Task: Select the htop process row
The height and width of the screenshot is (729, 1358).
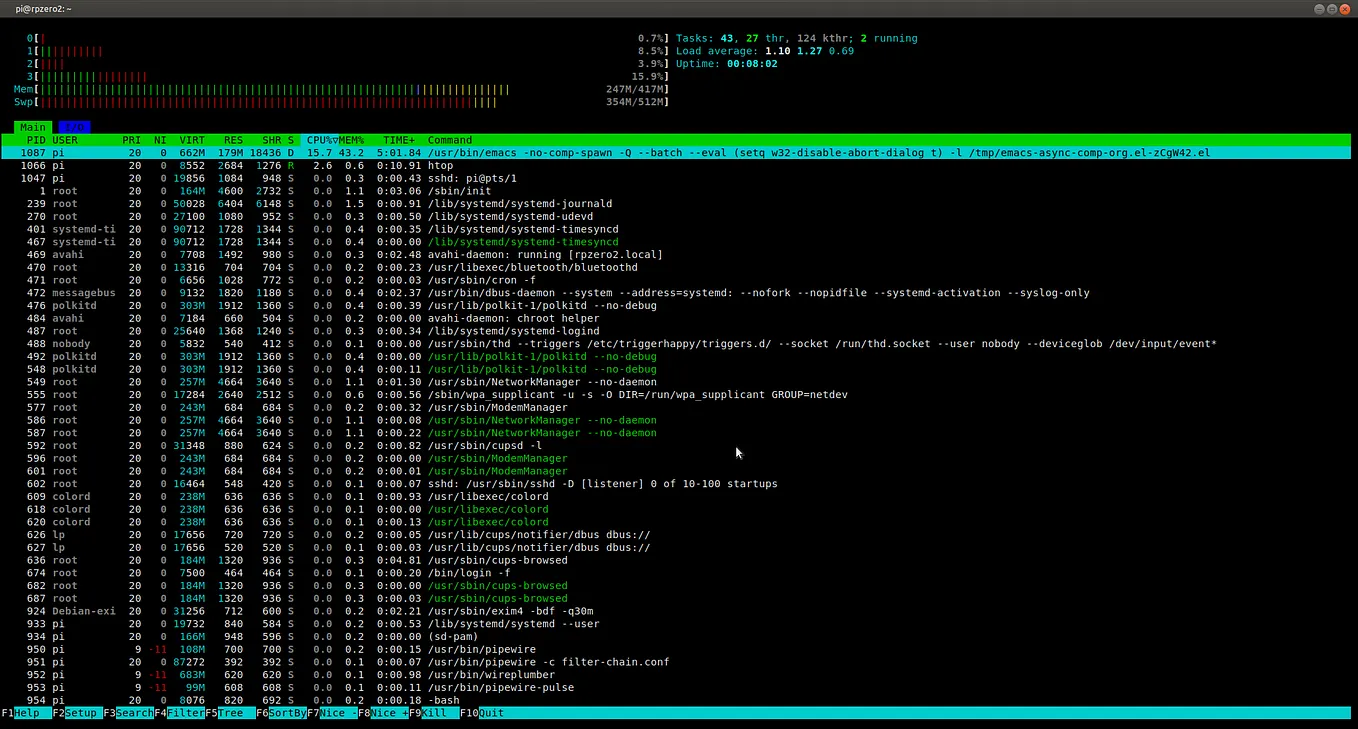Action: [x=676, y=165]
